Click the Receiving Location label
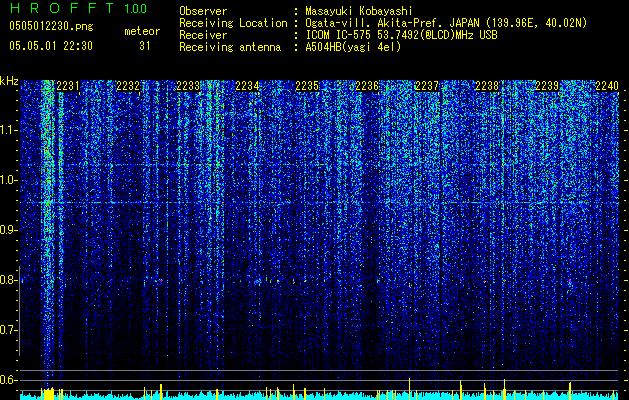The width and height of the screenshot is (629, 400). pyautogui.click(x=233, y=23)
